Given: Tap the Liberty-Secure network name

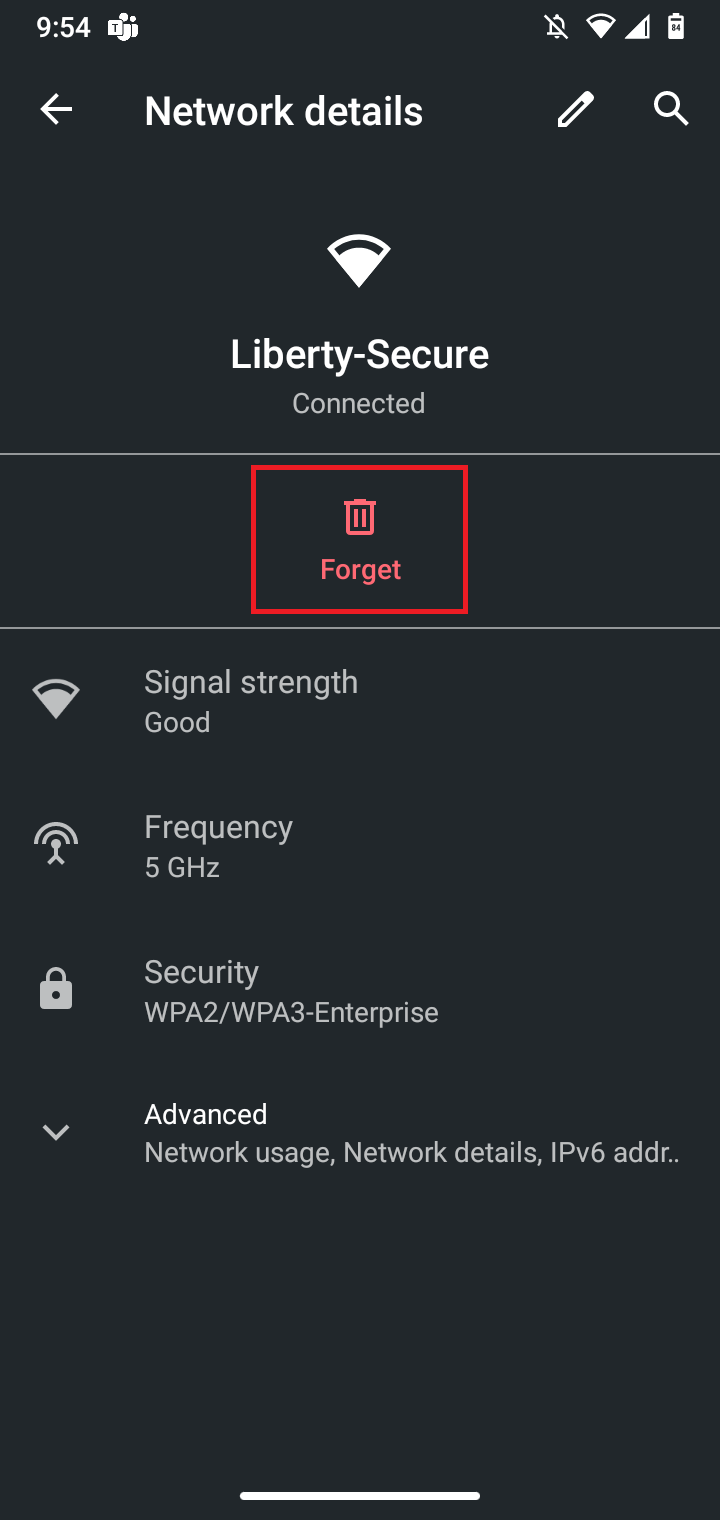Looking at the screenshot, I should pos(360,354).
